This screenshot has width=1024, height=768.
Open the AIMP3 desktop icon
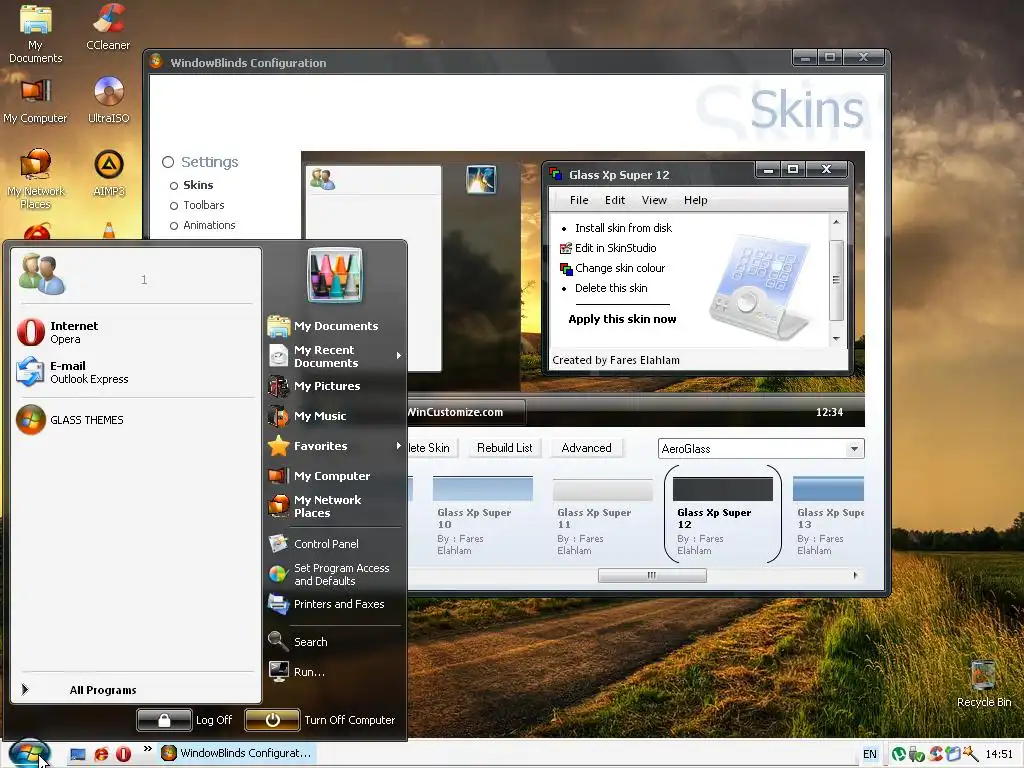pos(108,173)
